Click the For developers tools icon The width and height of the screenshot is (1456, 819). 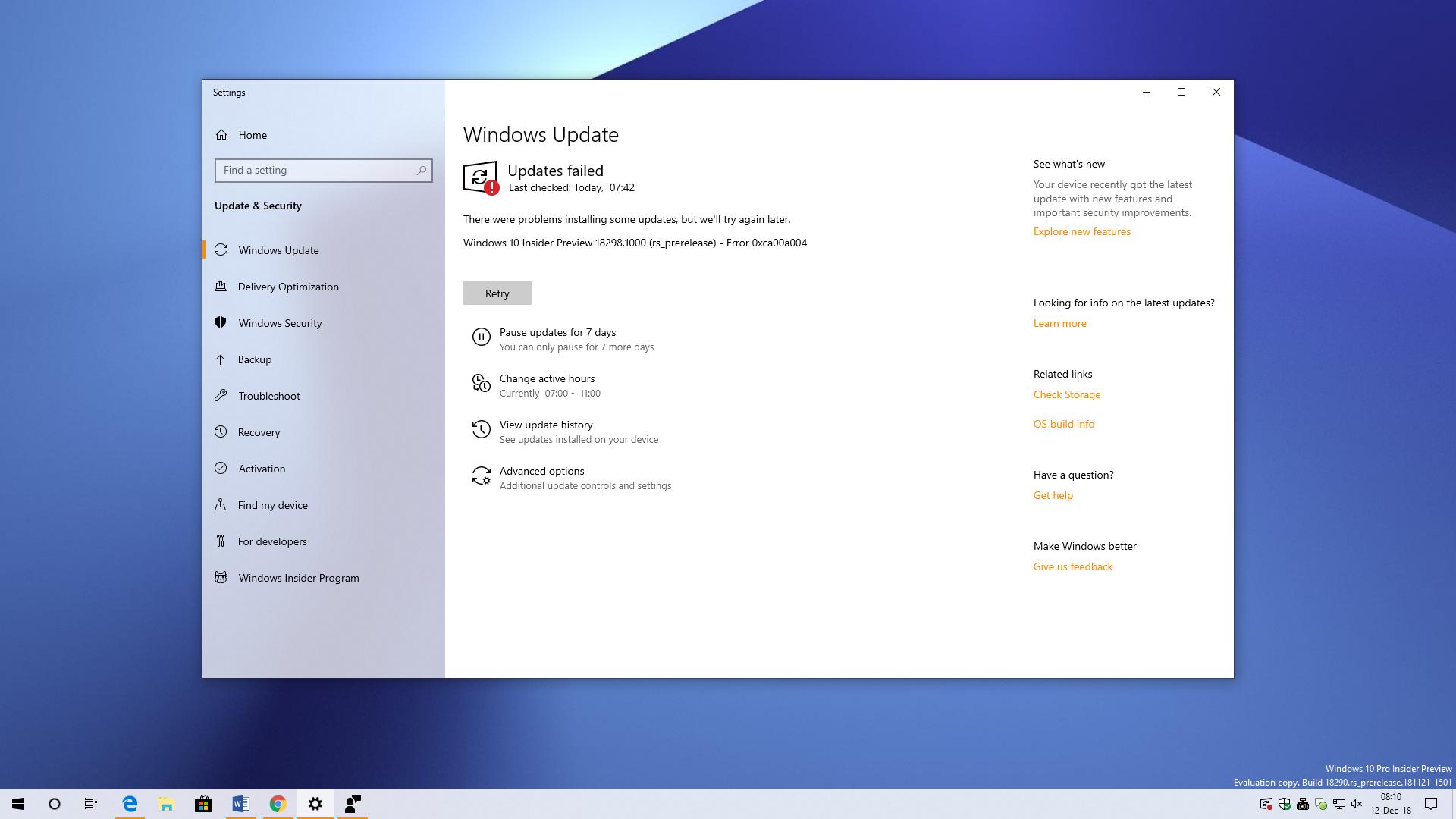[221, 541]
